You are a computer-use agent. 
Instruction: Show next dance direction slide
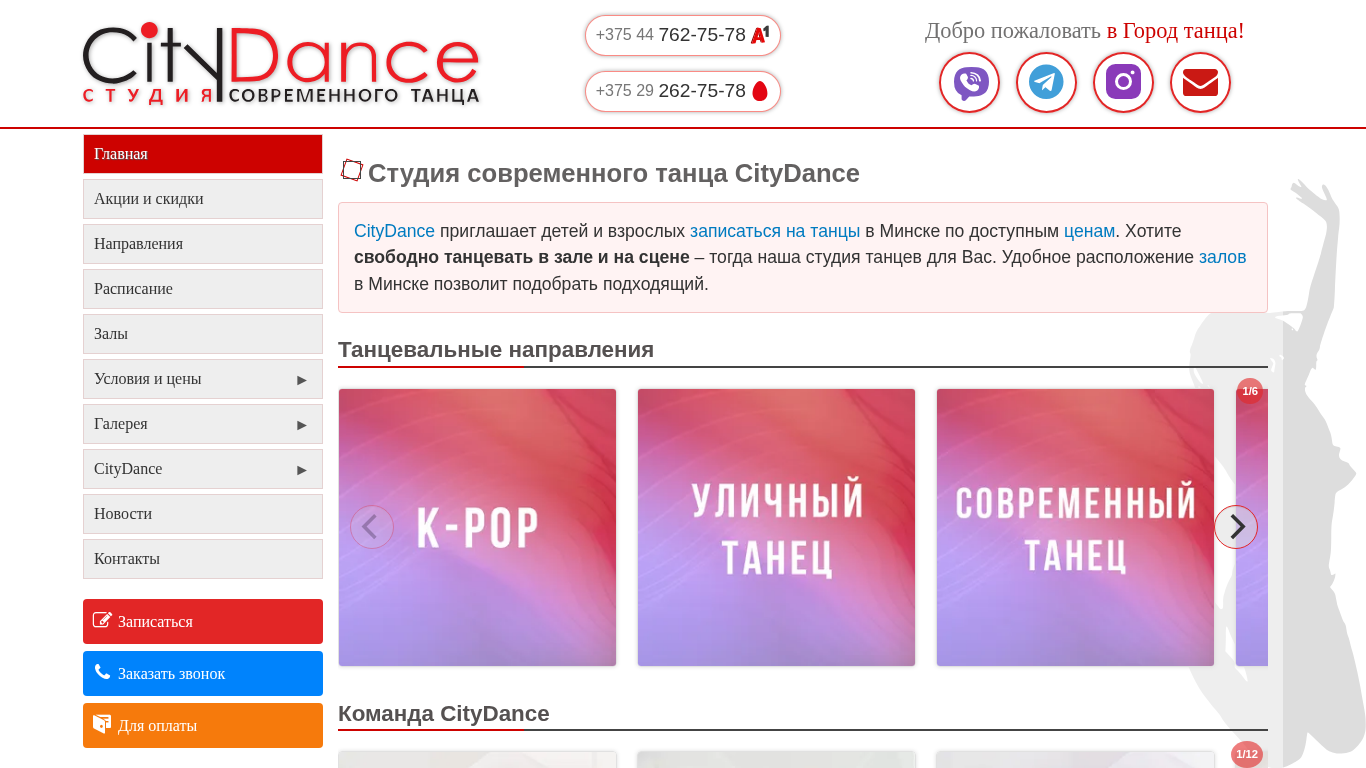point(1236,527)
